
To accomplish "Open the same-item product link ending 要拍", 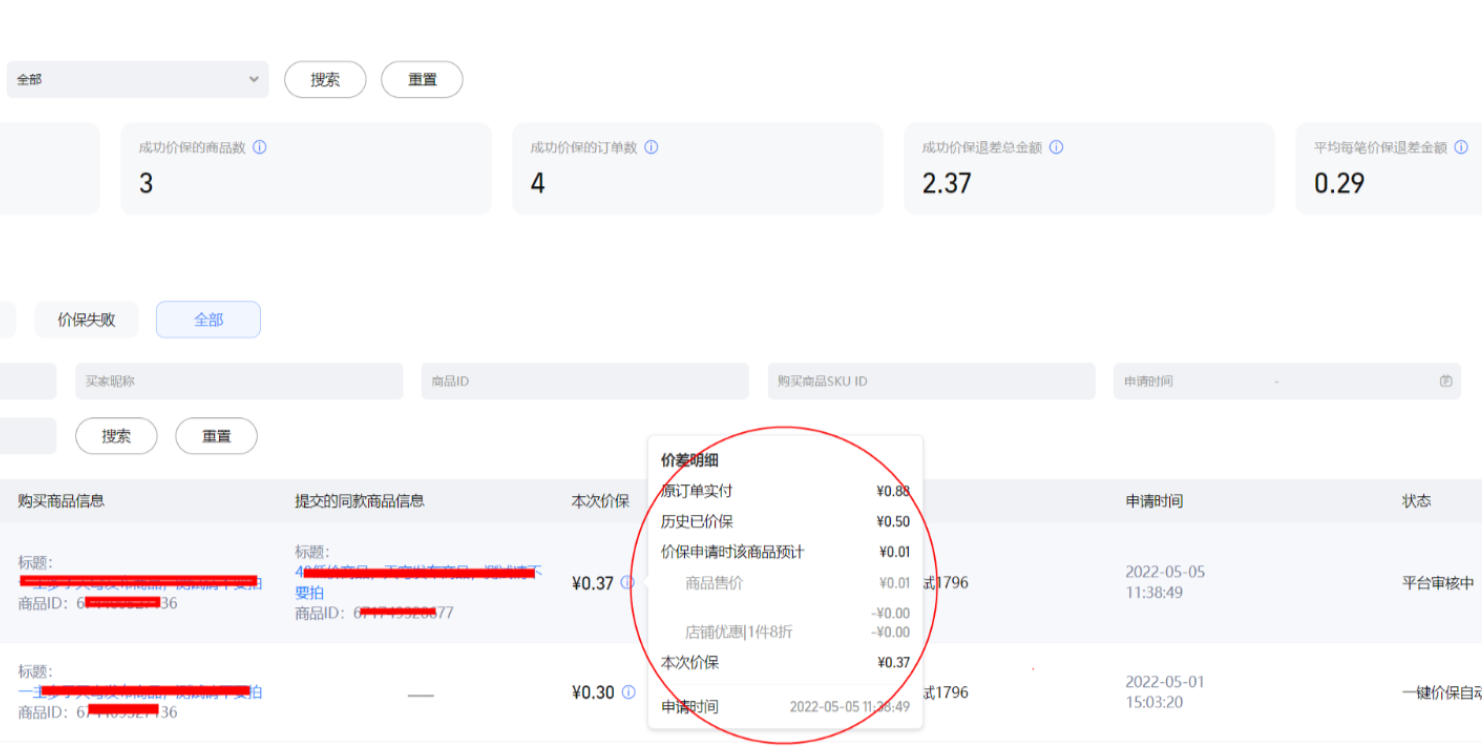I will point(418,582).
